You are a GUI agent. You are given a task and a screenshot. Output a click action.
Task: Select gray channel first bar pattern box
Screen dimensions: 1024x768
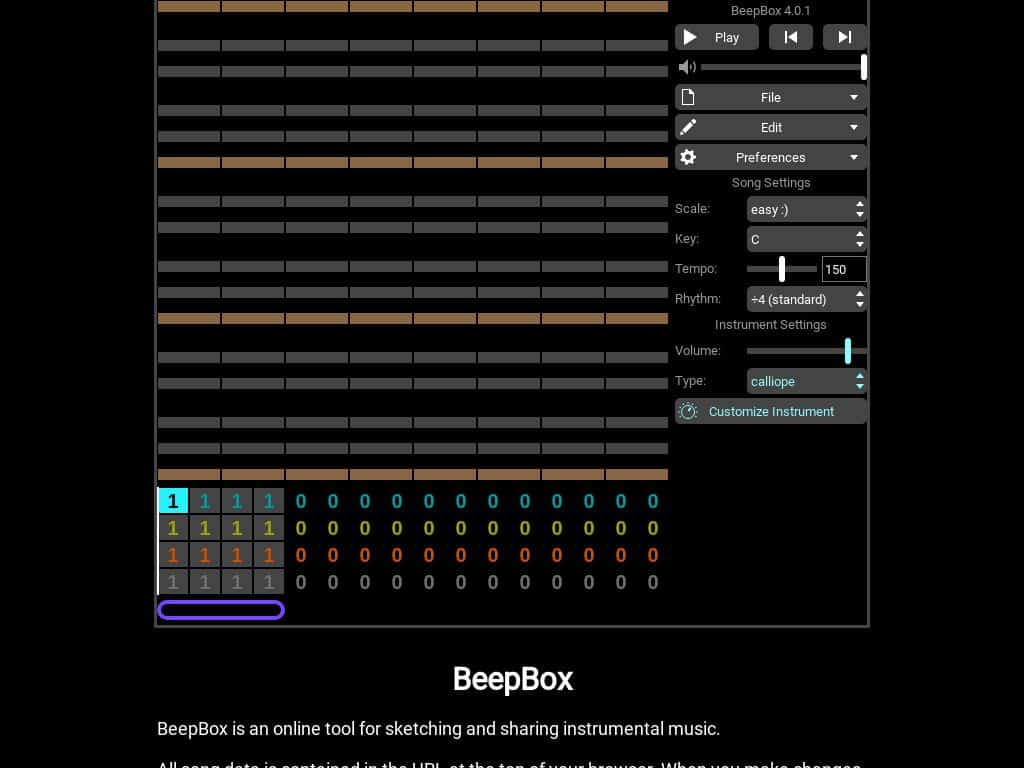(x=173, y=582)
